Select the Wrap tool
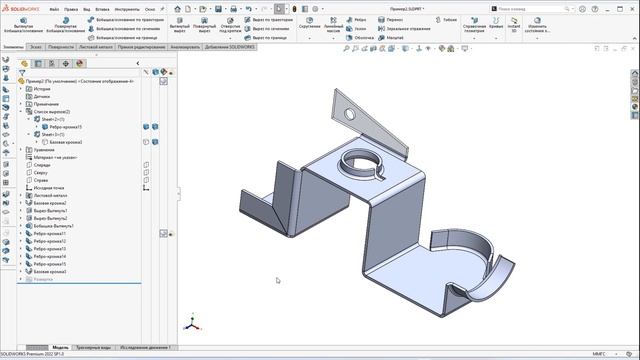This screenshot has height=360, width=640. click(390, 20)
